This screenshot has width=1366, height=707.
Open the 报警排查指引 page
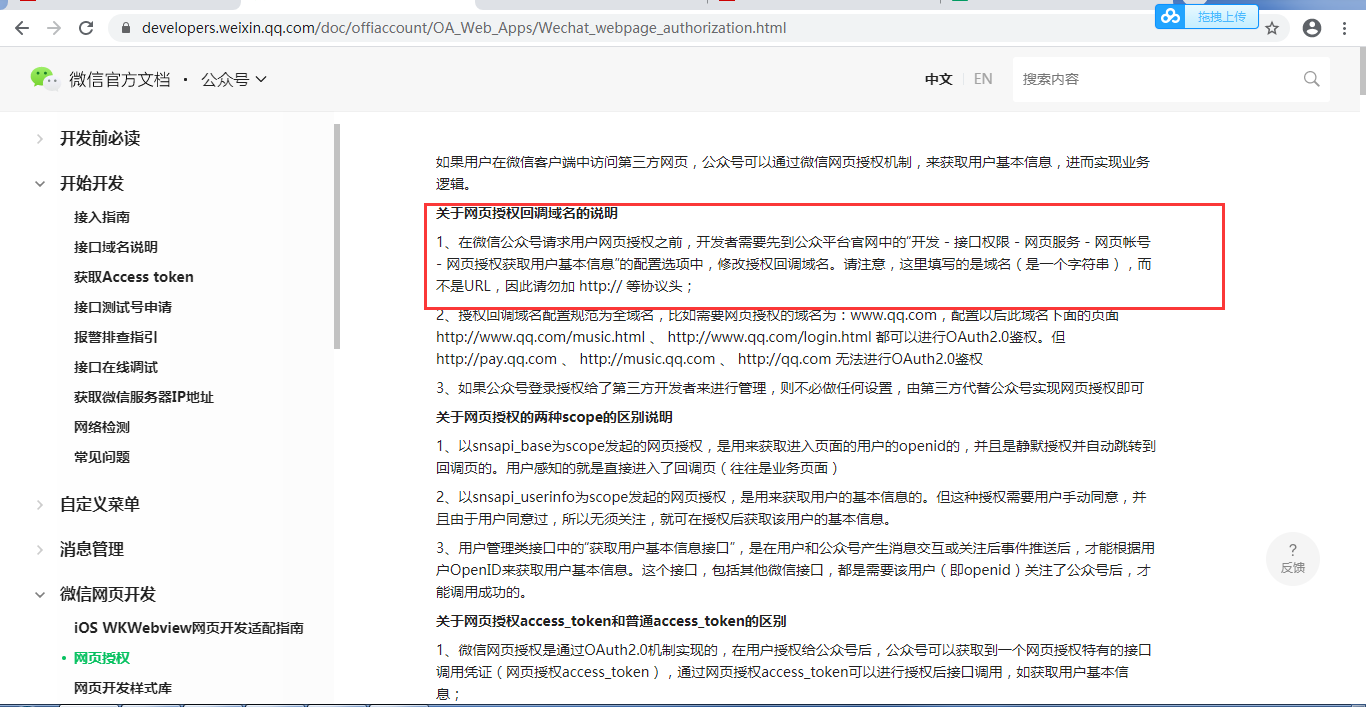tap(116, 337)
